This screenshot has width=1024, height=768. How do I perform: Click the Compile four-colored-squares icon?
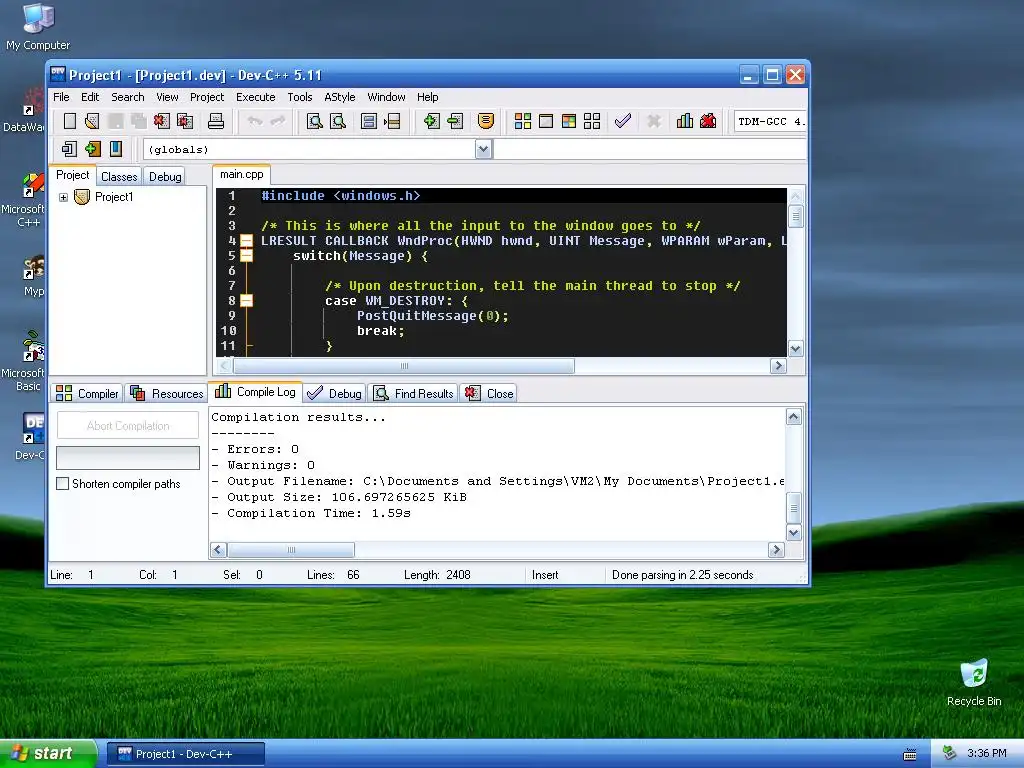[522, 121]
